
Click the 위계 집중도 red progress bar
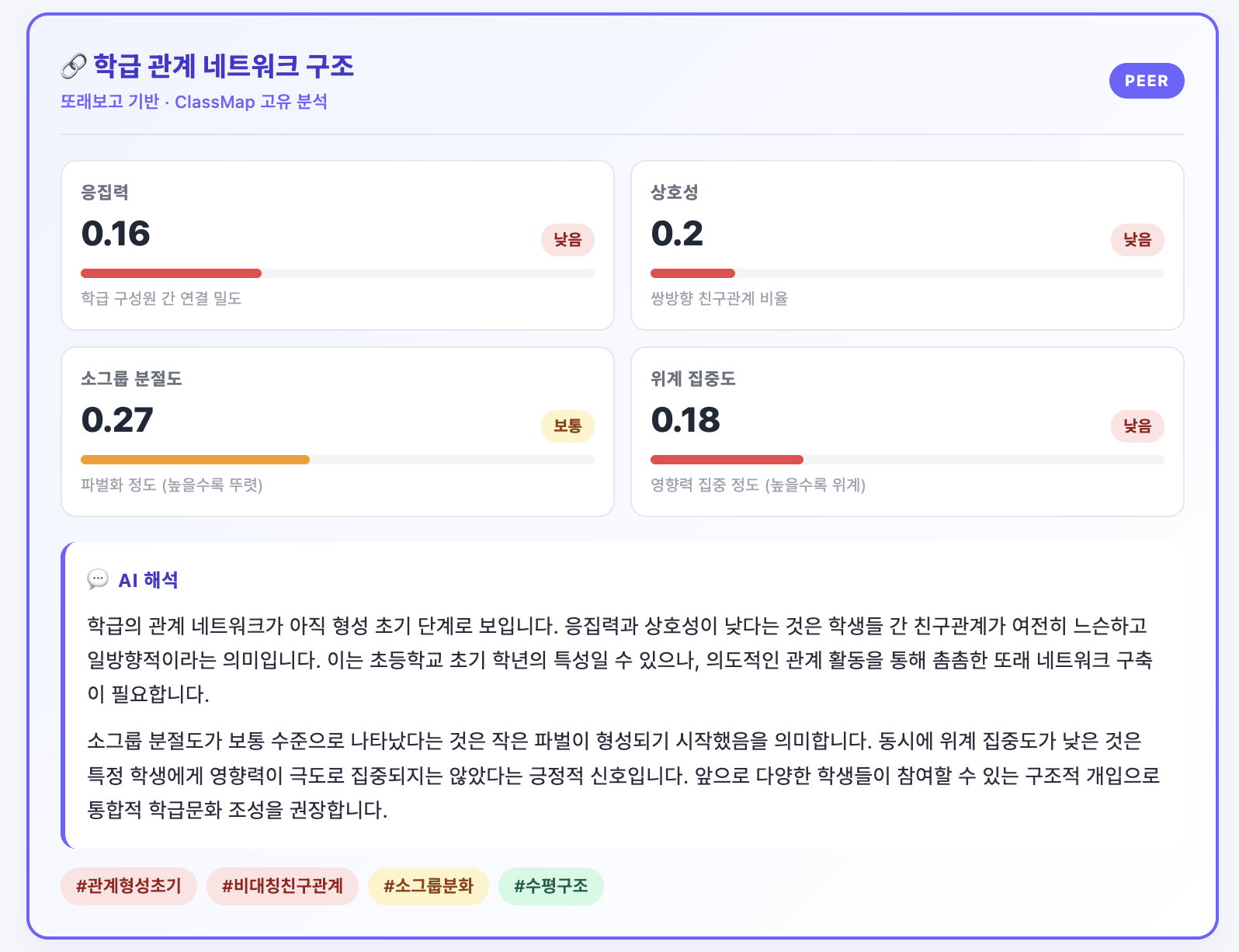(x=727, y=460)
